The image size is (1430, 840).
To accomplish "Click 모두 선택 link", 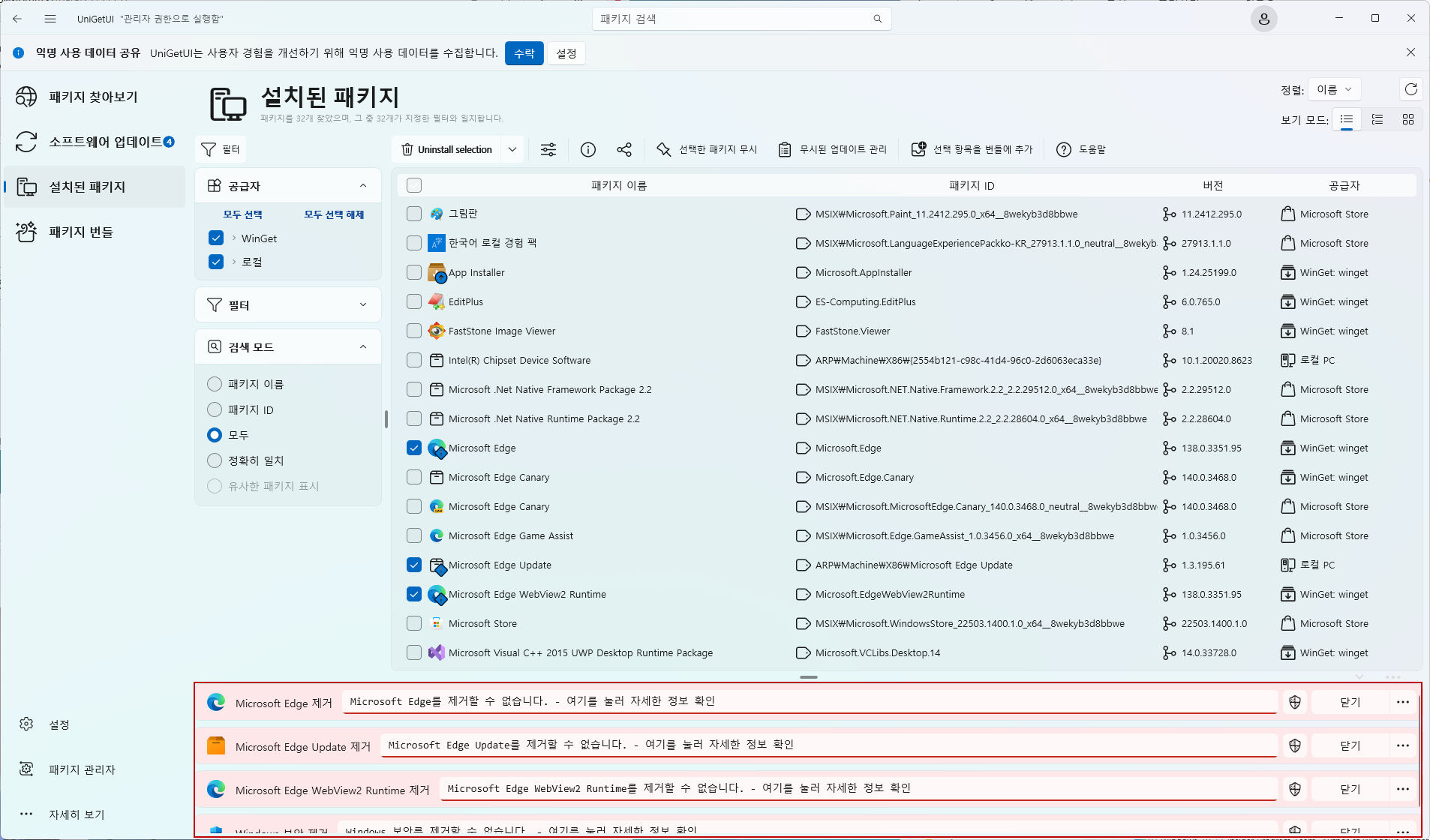I will (x=242, y=214).
